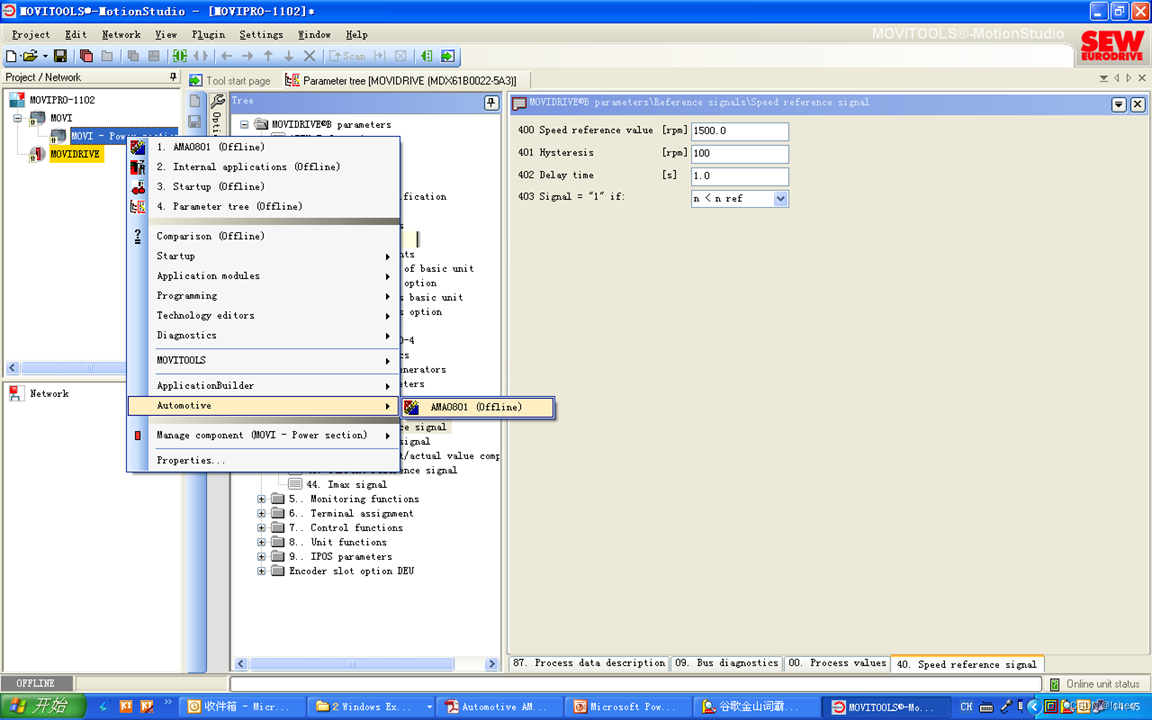Open Technology editors submenu entry
Viewport: 1152px width, 720px height.
pos(263,316)
